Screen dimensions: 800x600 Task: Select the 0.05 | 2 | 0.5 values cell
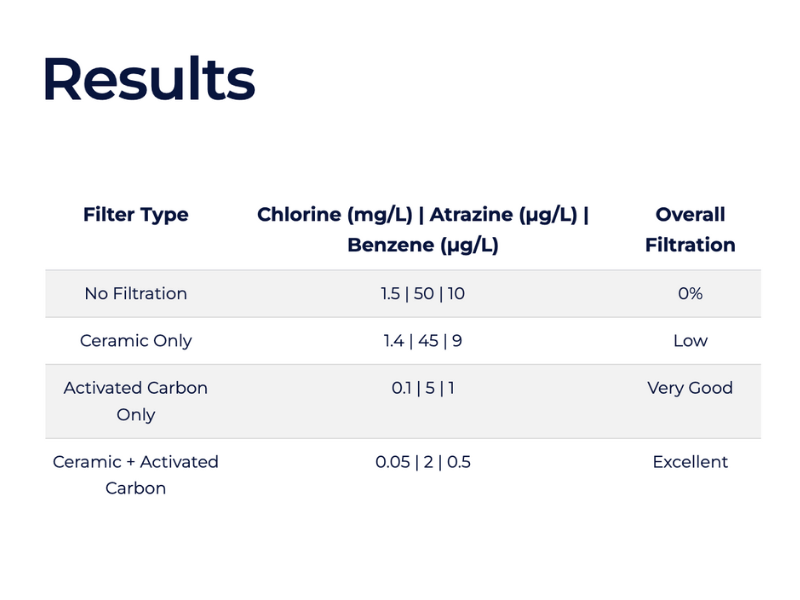click(422, 462)
